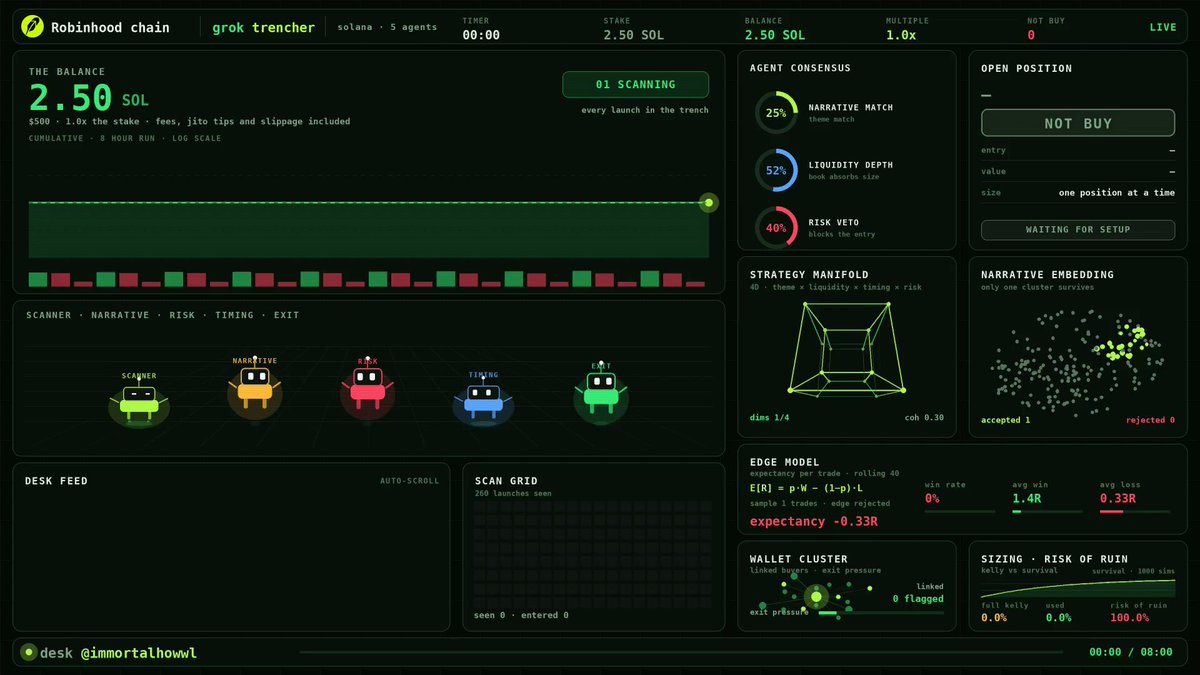Click the "accepted 1" label
This screenshot has height=675, width=1200.
click(x=1006, y=420)
